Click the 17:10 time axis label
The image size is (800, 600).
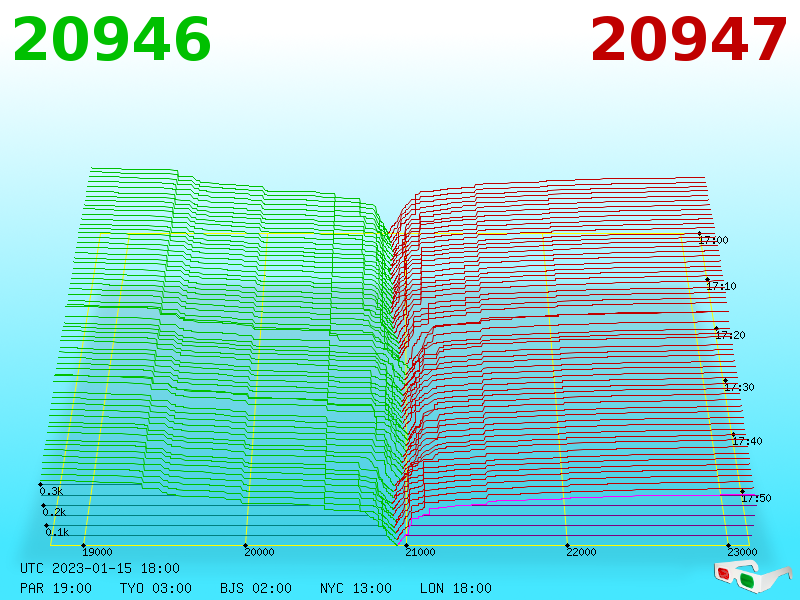pyautogui.click(x=721, y=286)
